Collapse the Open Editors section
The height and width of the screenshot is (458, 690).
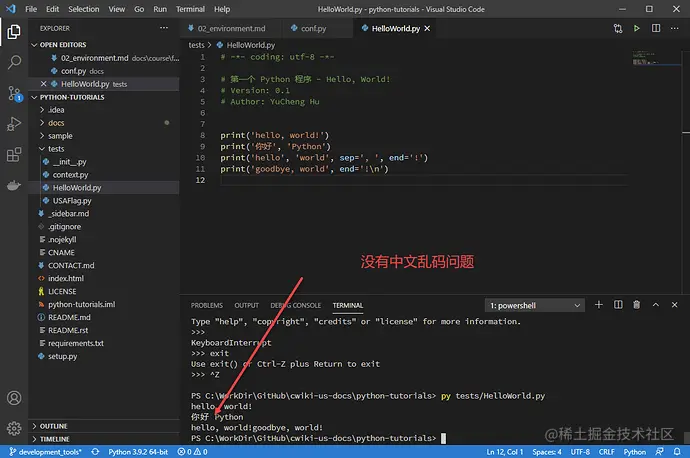pos(62,45)
